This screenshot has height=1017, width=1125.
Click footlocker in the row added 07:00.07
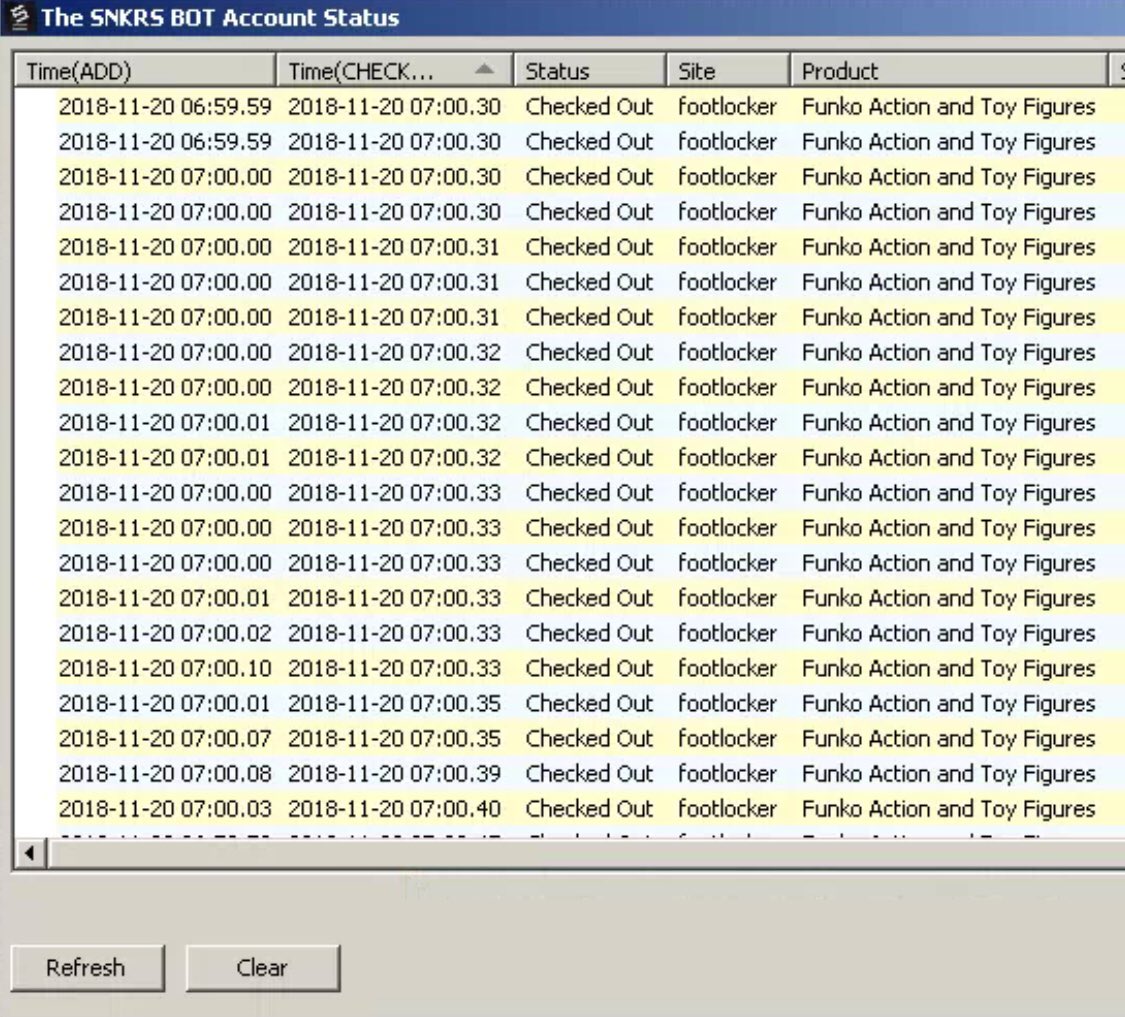click(x=728, y=739)
